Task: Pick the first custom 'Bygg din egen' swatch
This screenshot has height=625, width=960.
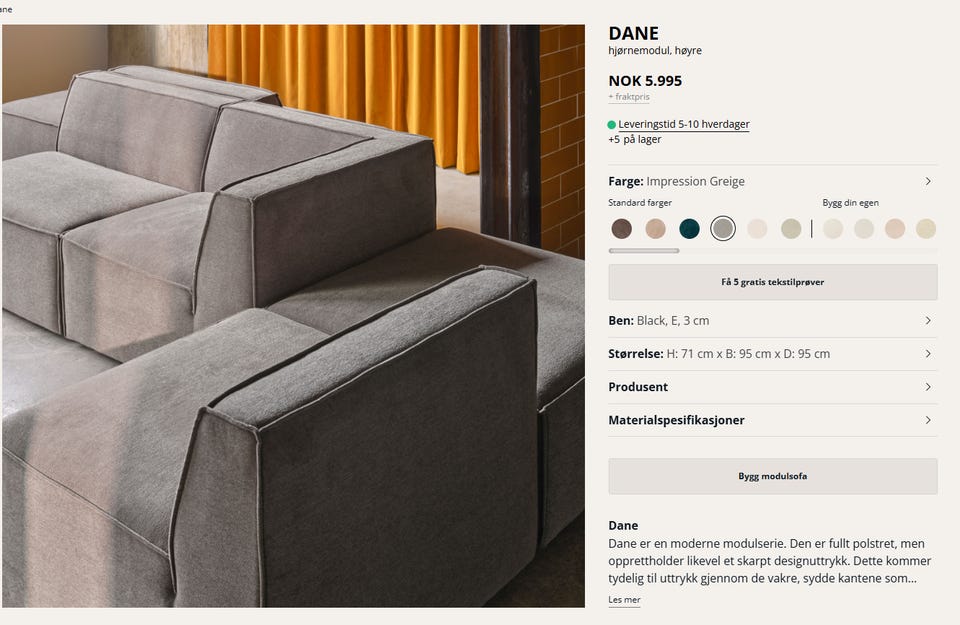Action: click(833, 229)
